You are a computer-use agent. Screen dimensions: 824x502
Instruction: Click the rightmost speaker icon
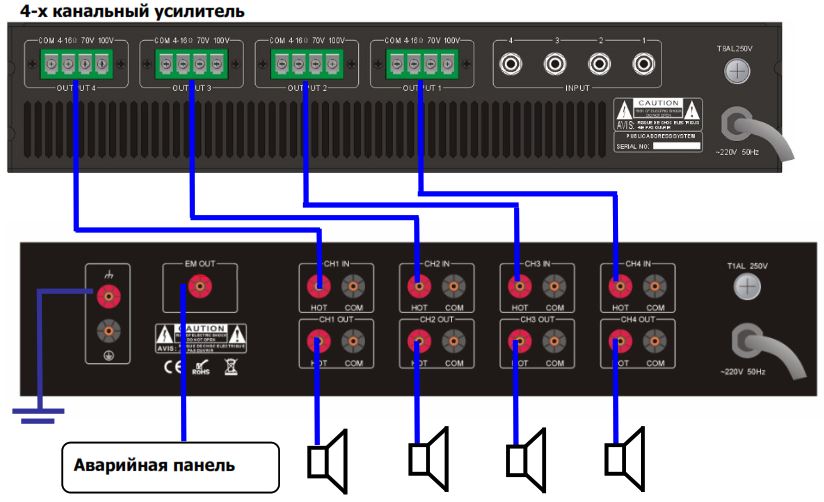coord(625,461)
